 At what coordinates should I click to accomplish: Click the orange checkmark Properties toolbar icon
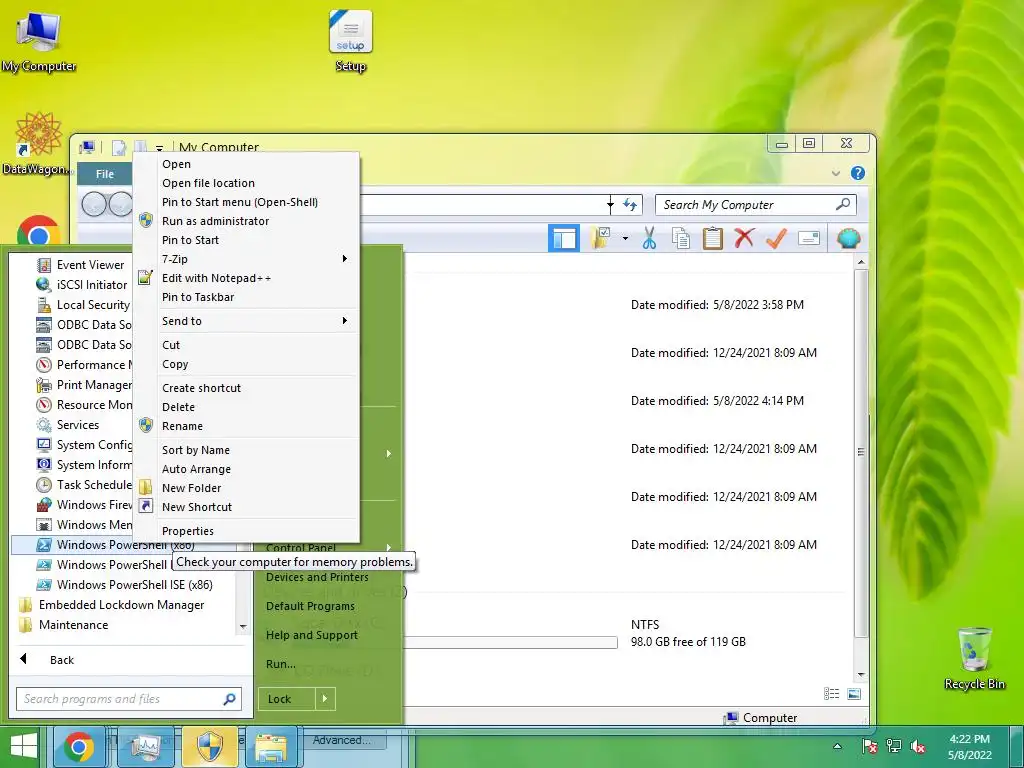[776, 238]
